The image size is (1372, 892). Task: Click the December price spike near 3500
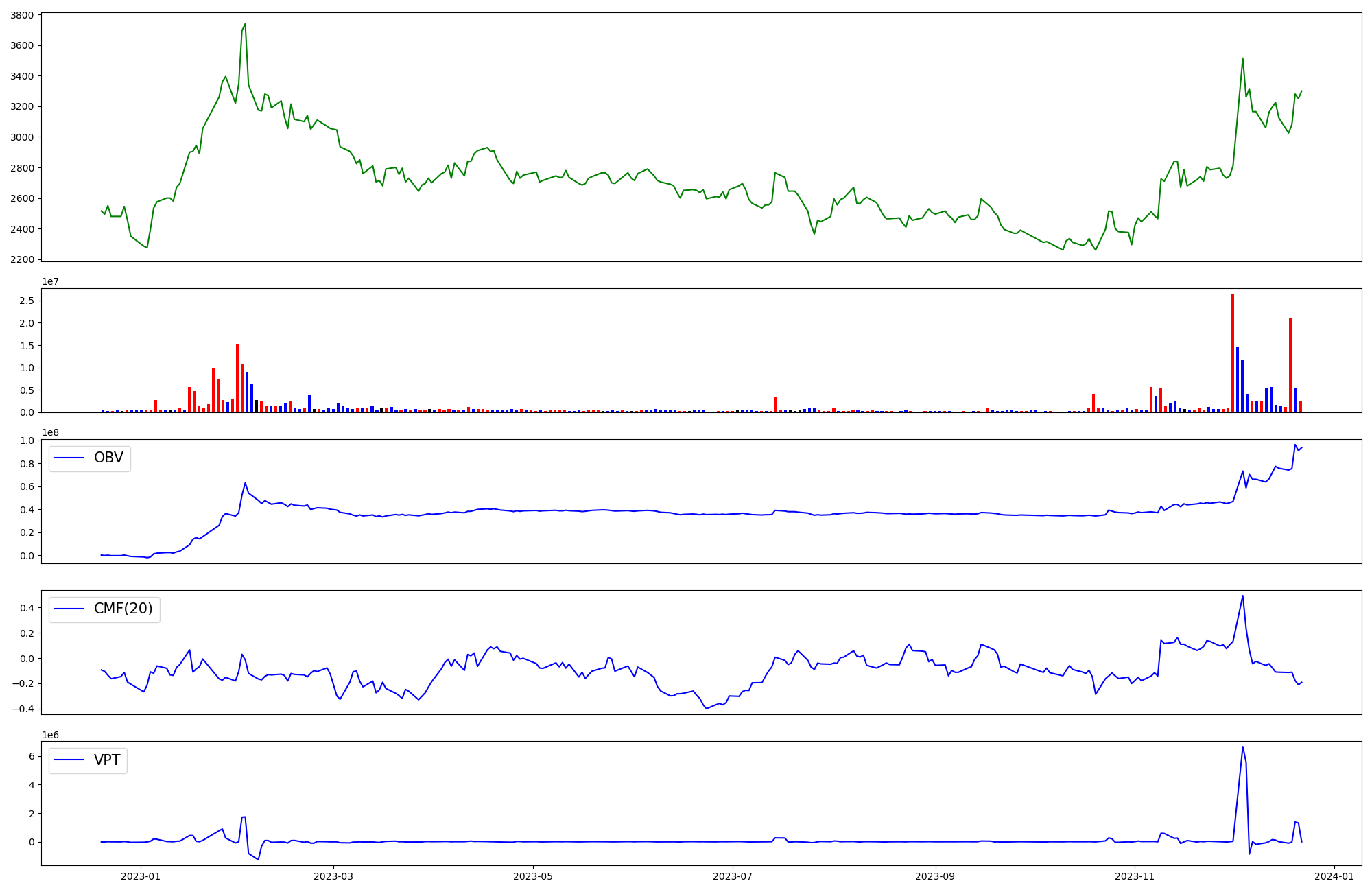1242,59
